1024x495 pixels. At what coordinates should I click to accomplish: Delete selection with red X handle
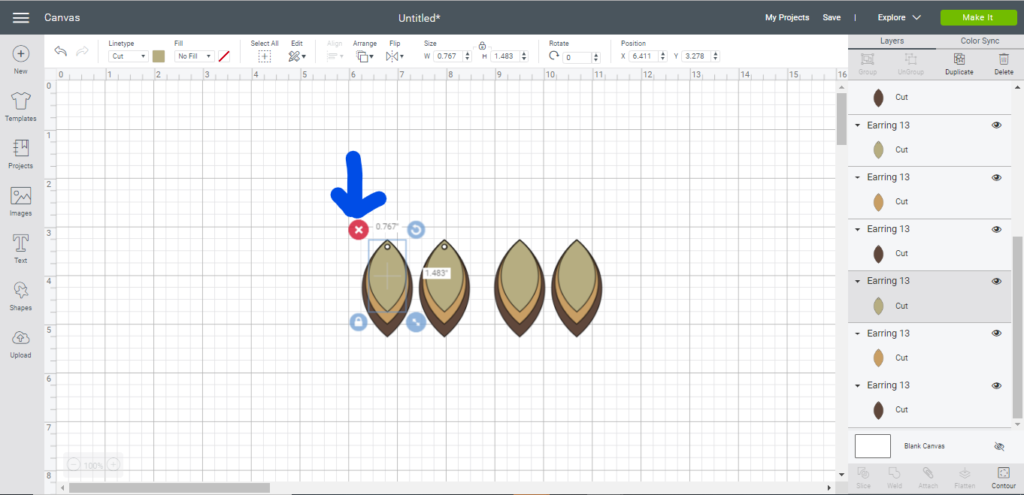click(358, 230)
